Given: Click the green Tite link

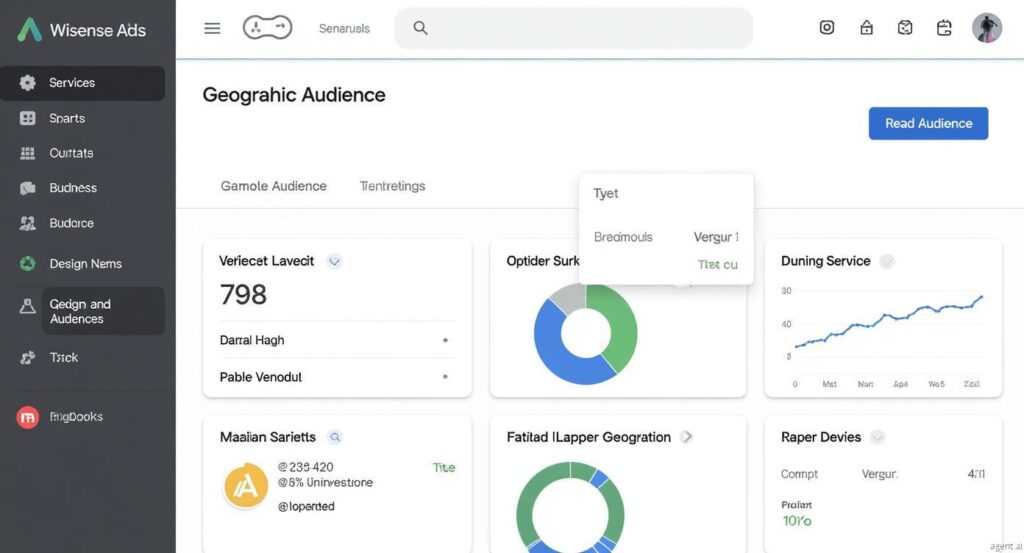Looking at the screenshot, I should (444, 467).
